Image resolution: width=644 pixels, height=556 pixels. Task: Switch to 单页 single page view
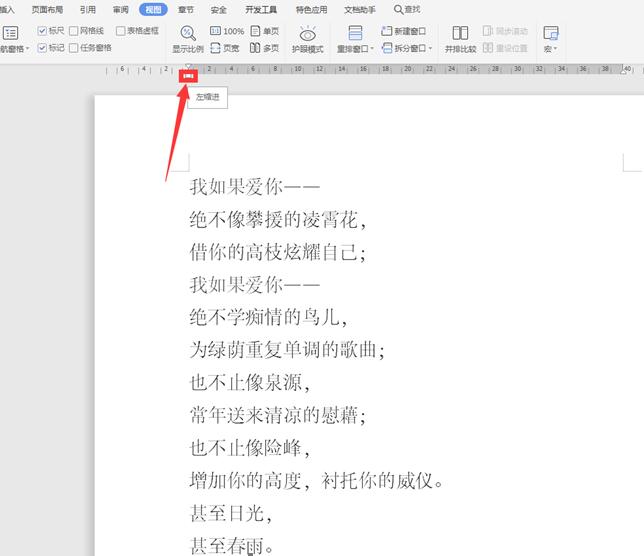tap(264, 32)
